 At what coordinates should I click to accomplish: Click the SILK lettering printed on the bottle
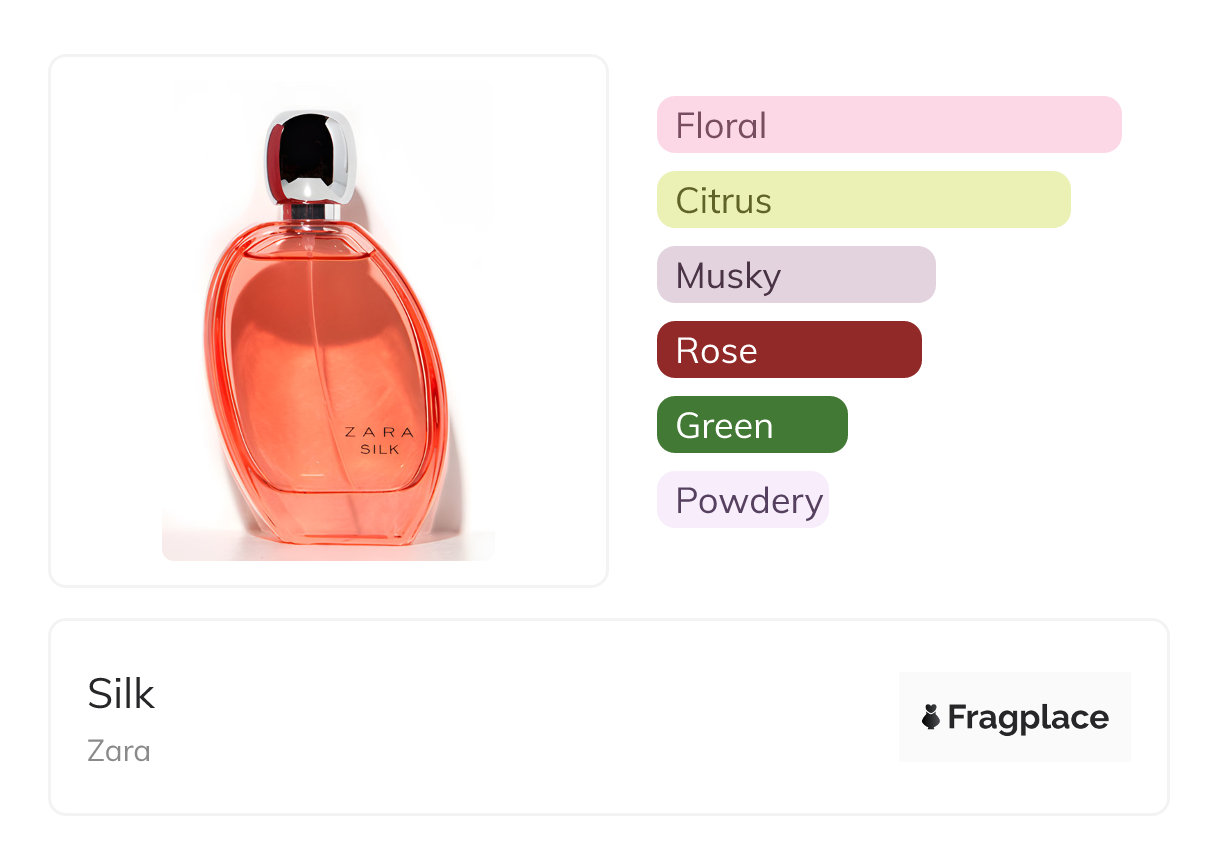(380, 449)
